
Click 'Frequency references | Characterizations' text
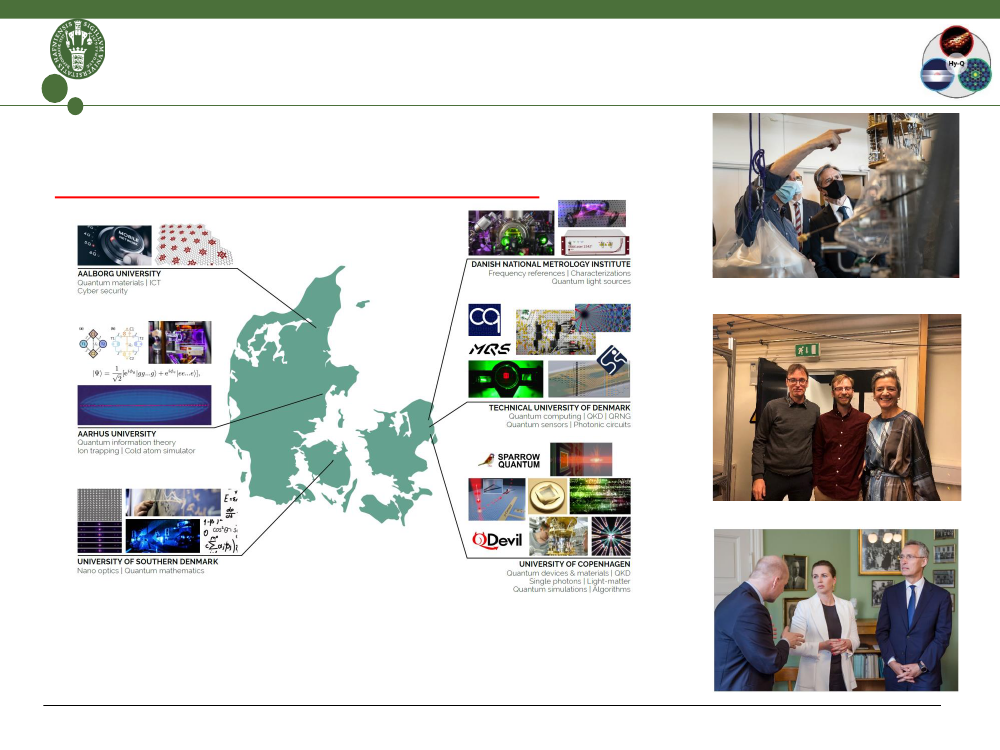click(x=559, y=273)
